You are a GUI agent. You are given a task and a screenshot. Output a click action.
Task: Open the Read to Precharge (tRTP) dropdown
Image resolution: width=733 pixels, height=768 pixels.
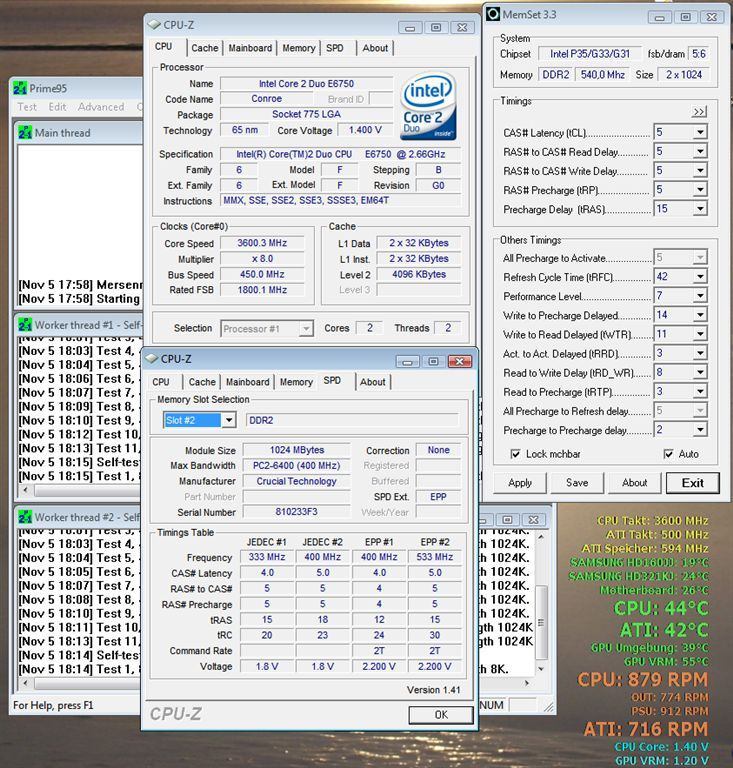pos(700,391)
